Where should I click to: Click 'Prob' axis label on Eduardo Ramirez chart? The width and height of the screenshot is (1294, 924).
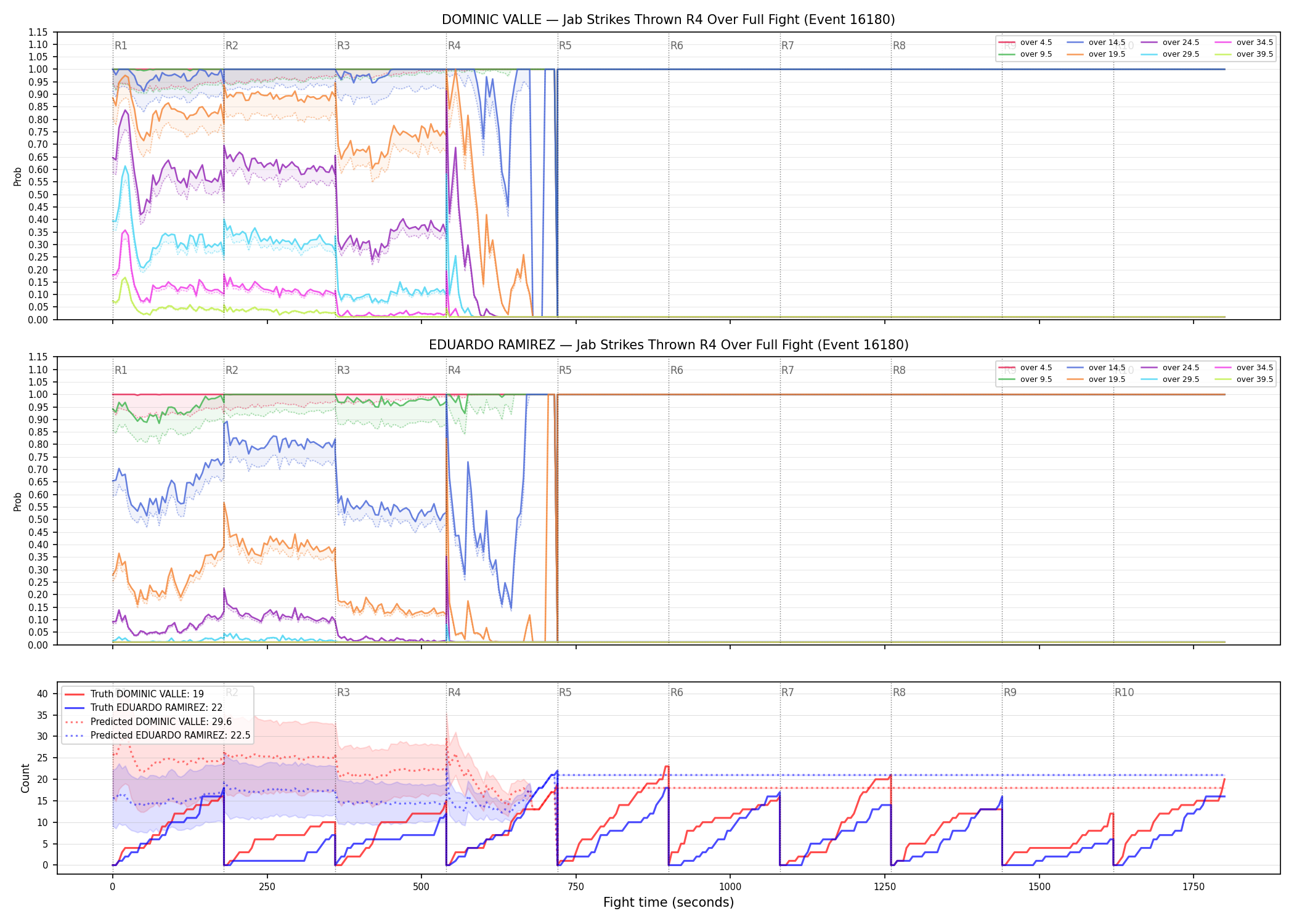click(18, 501)
